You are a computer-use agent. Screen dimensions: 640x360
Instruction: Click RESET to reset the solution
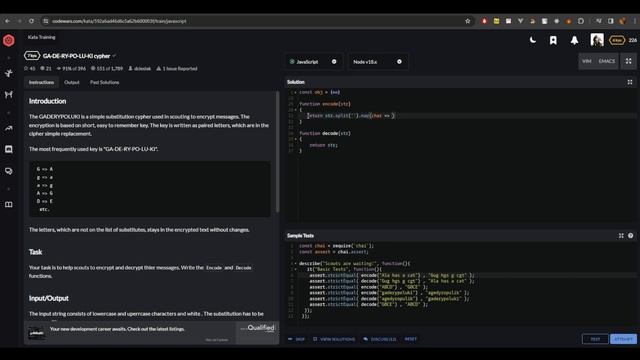point(411,339)
